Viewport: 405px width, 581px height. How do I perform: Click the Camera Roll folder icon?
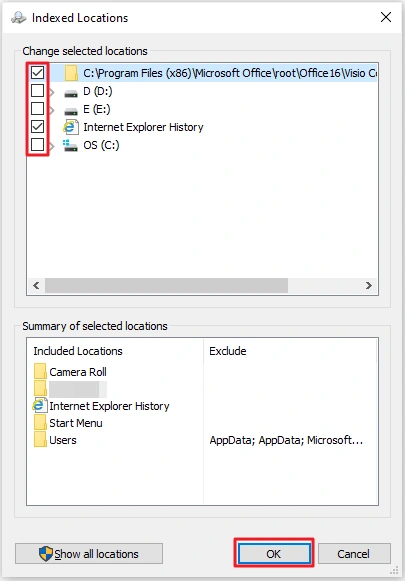[40, 371]
